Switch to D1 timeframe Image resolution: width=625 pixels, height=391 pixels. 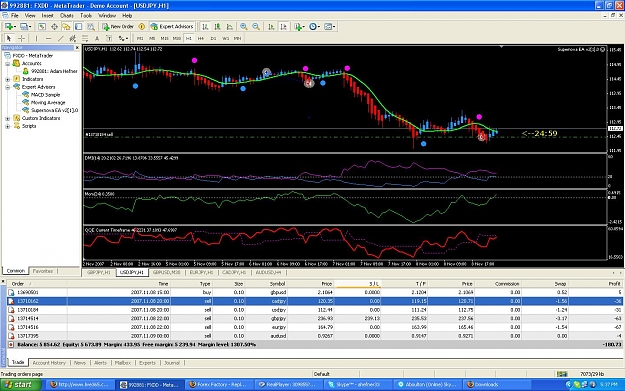click(213, 38)
